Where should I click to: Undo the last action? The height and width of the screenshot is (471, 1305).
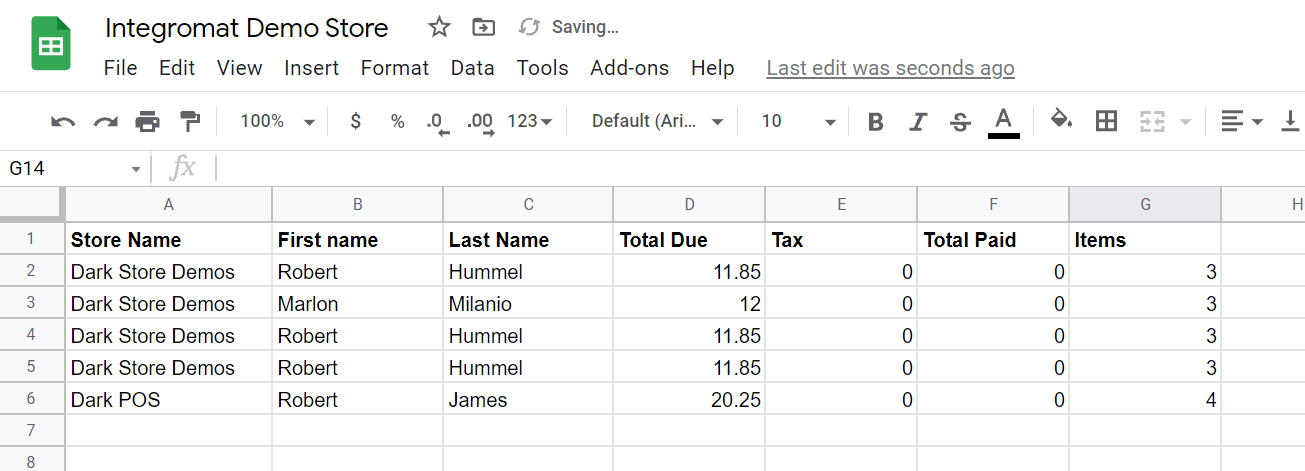63,122
